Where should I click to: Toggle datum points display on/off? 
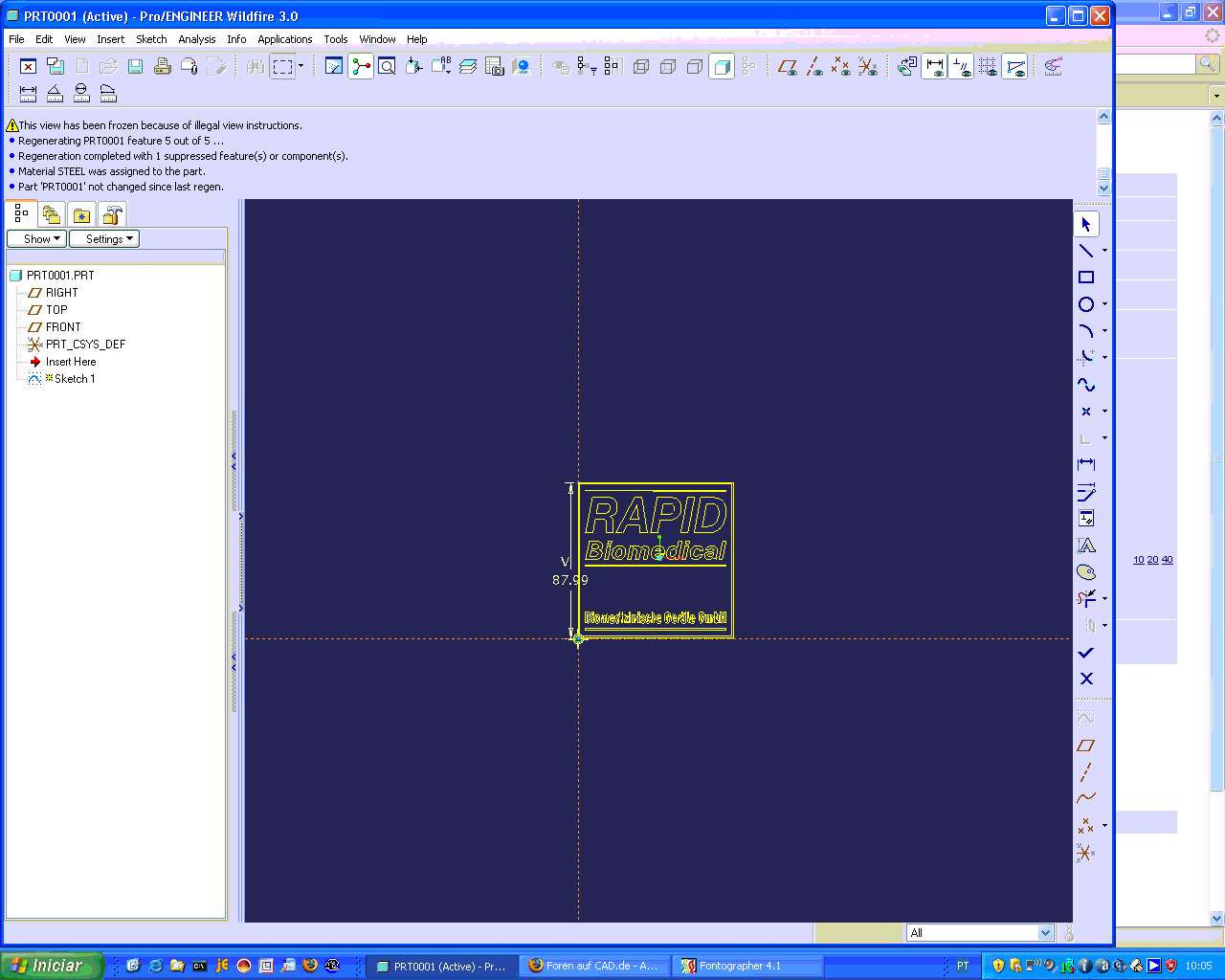pos(840,66)
